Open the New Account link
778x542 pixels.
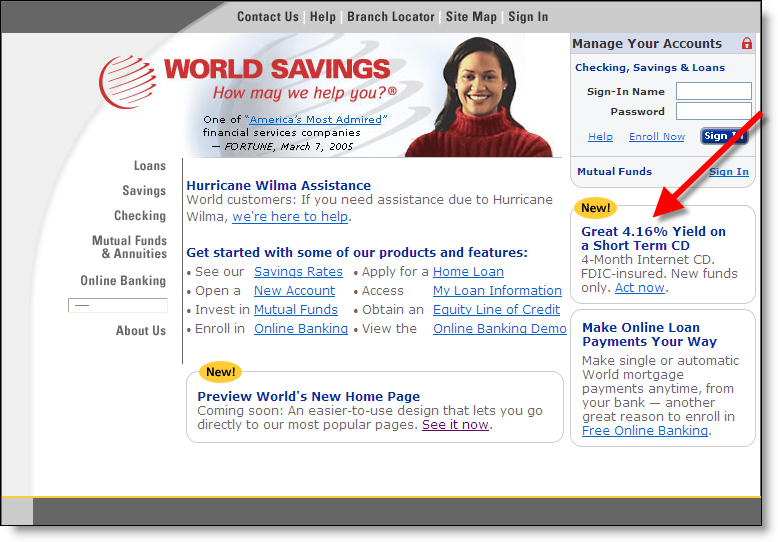click(294, 291)
